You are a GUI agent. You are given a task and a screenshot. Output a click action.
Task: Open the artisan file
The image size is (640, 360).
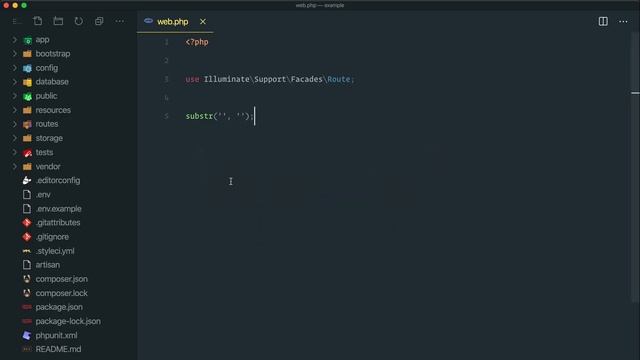click(x=47, y=265)
